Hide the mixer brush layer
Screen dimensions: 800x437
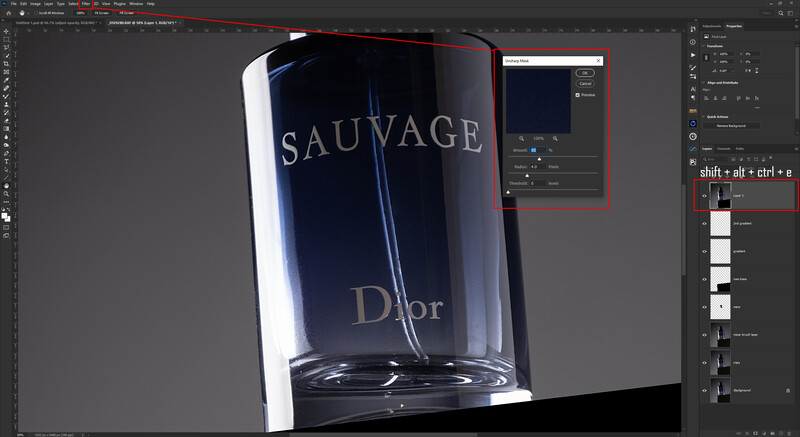pyautogui.click(x=705, y=335)
